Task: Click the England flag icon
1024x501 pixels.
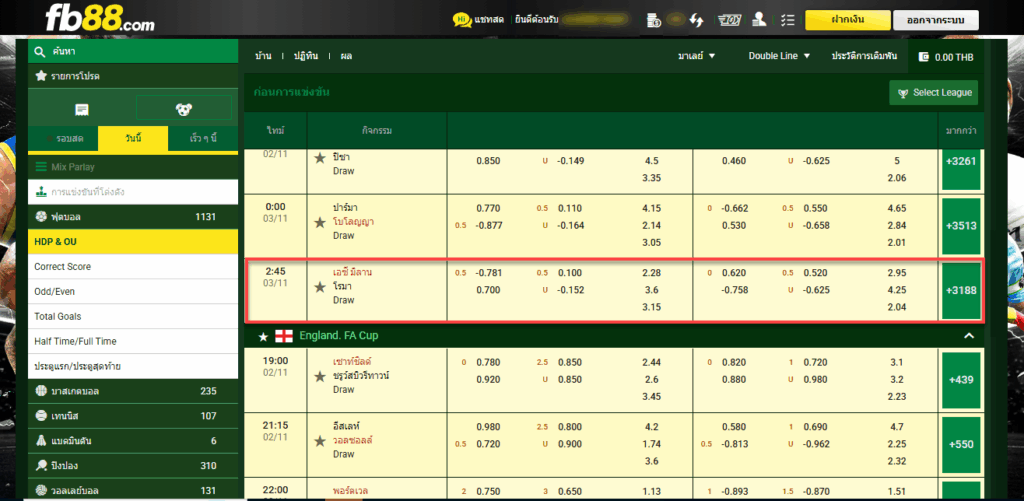Action: 283,336
